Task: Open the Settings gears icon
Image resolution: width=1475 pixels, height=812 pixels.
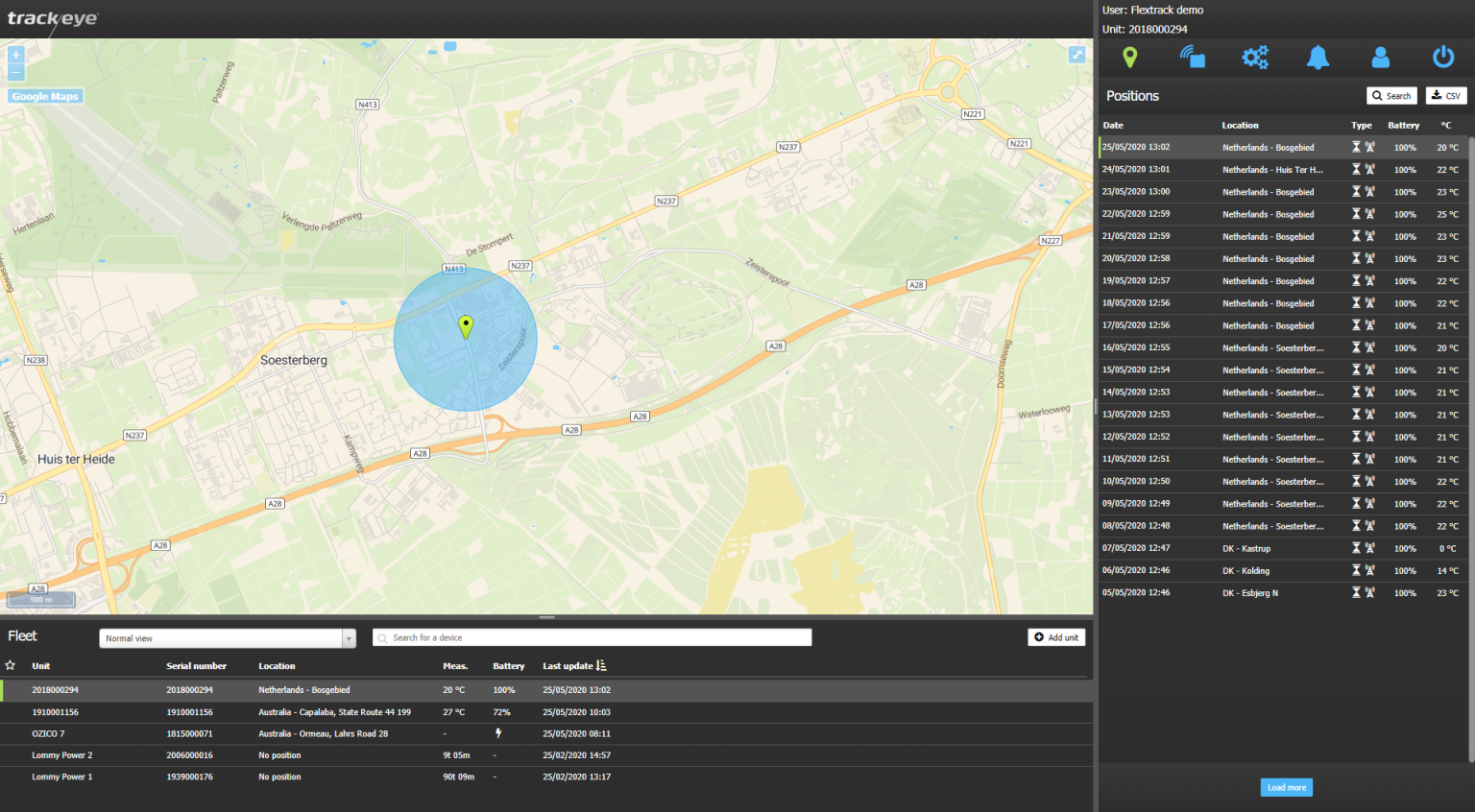Action: pyautogui.click(x=1255, y=57)
